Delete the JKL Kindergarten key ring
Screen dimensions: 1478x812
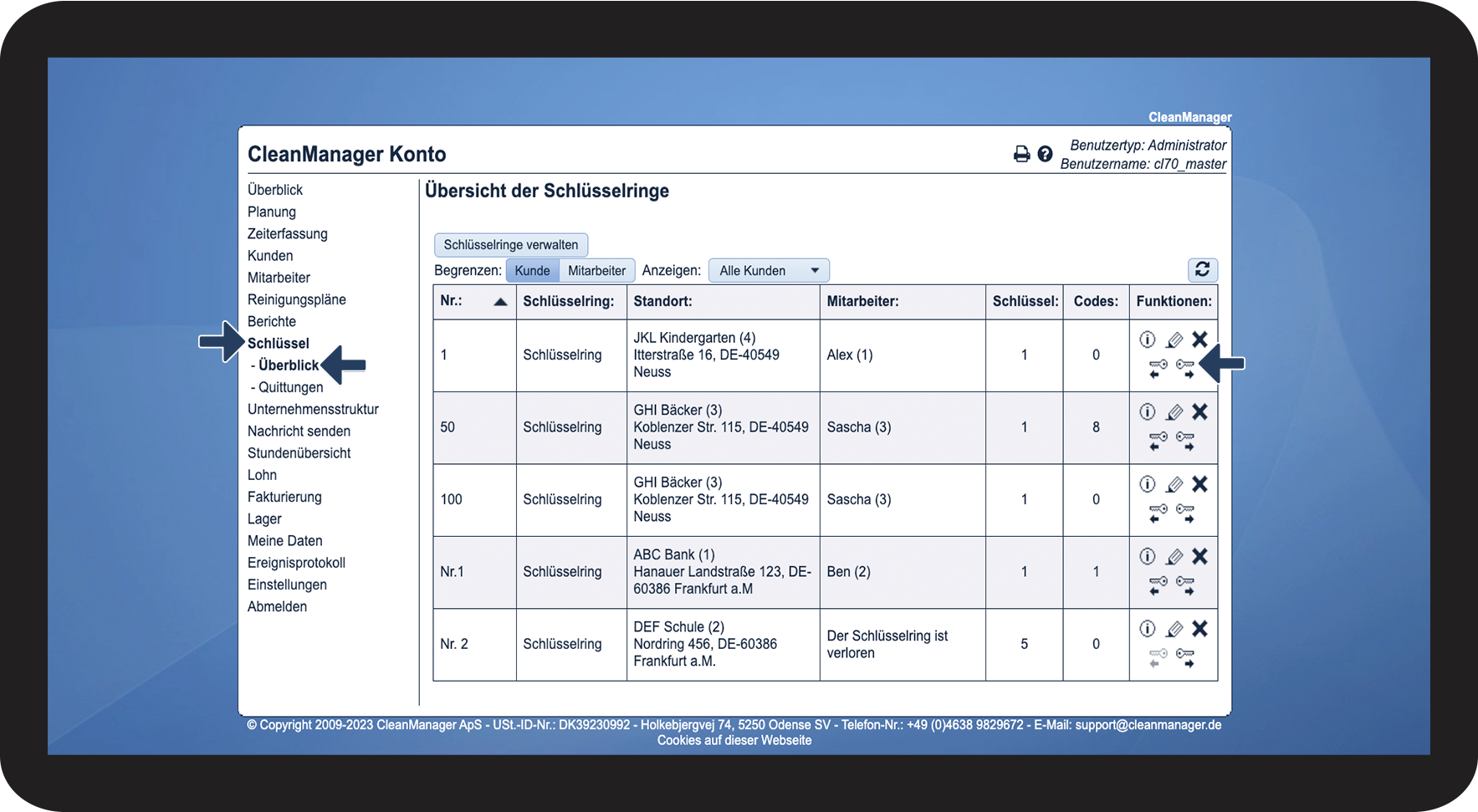point(1200,340)
